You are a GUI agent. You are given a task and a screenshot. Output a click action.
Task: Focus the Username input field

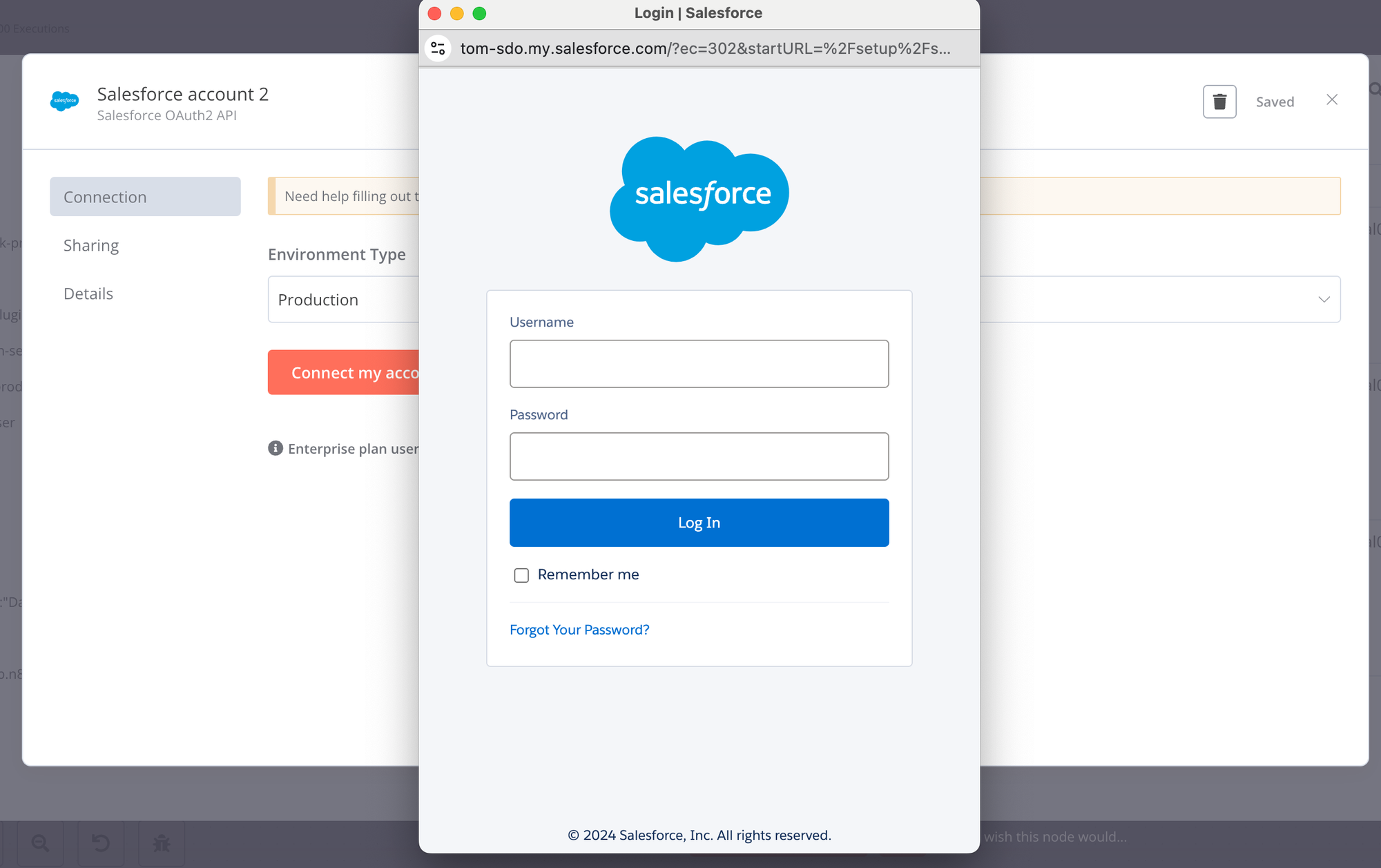[x=699, y=364]
